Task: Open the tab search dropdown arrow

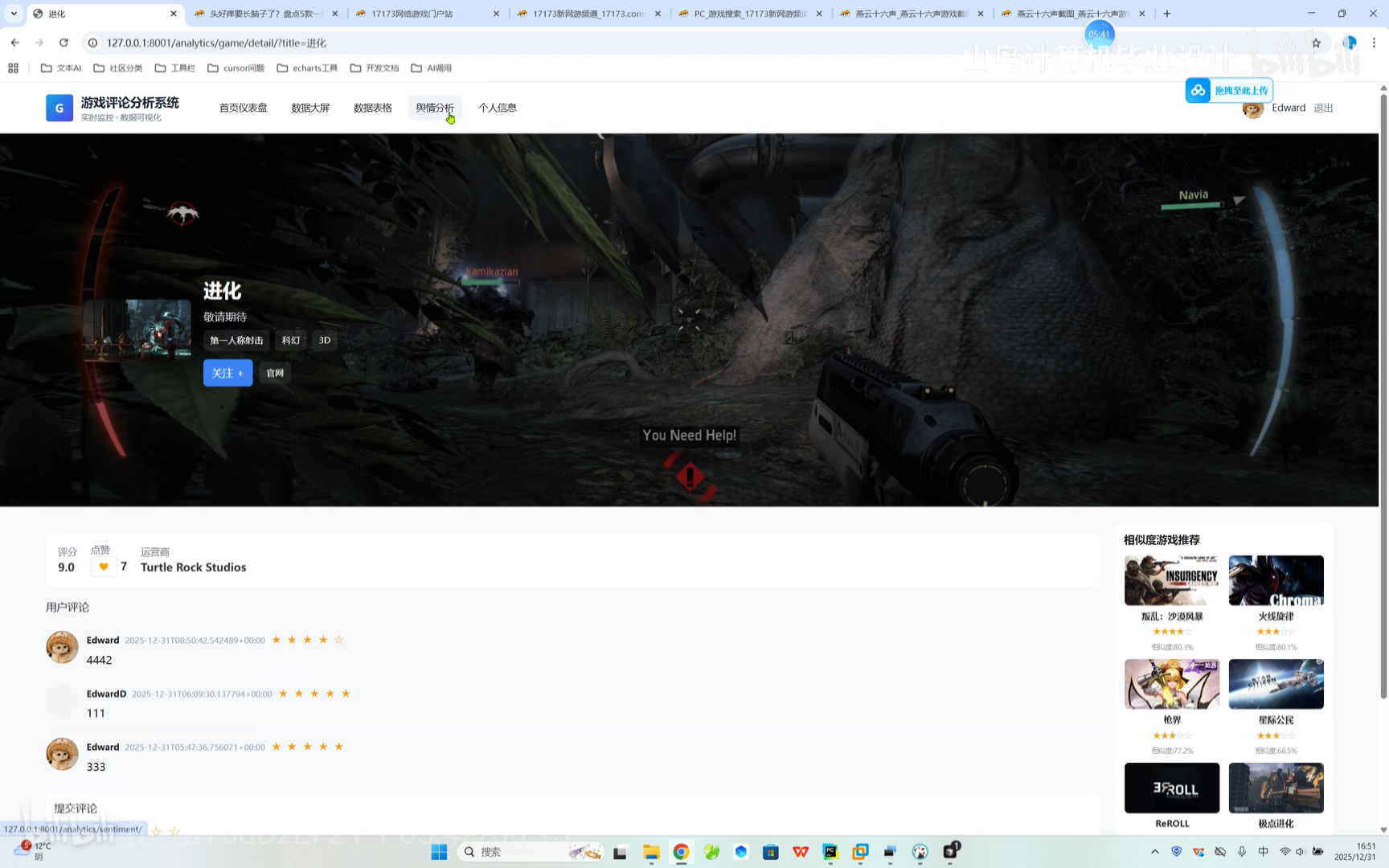Action: (x=14, y=14)
